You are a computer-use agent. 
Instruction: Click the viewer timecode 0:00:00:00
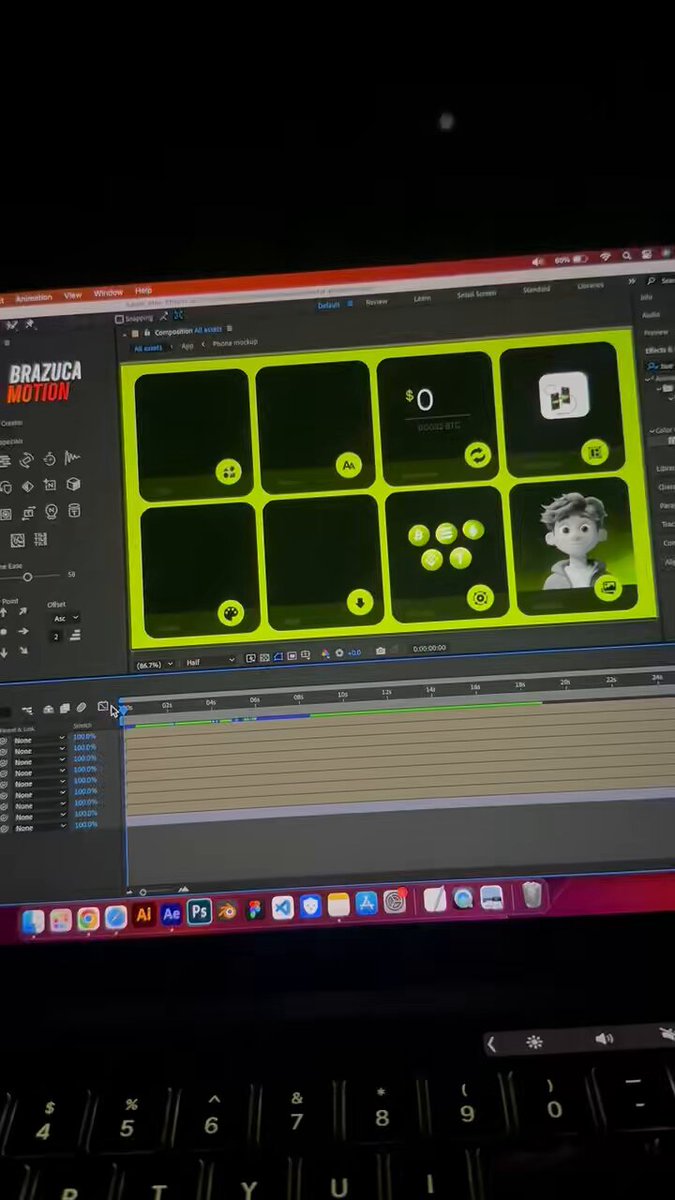click(x=429, y=648)
